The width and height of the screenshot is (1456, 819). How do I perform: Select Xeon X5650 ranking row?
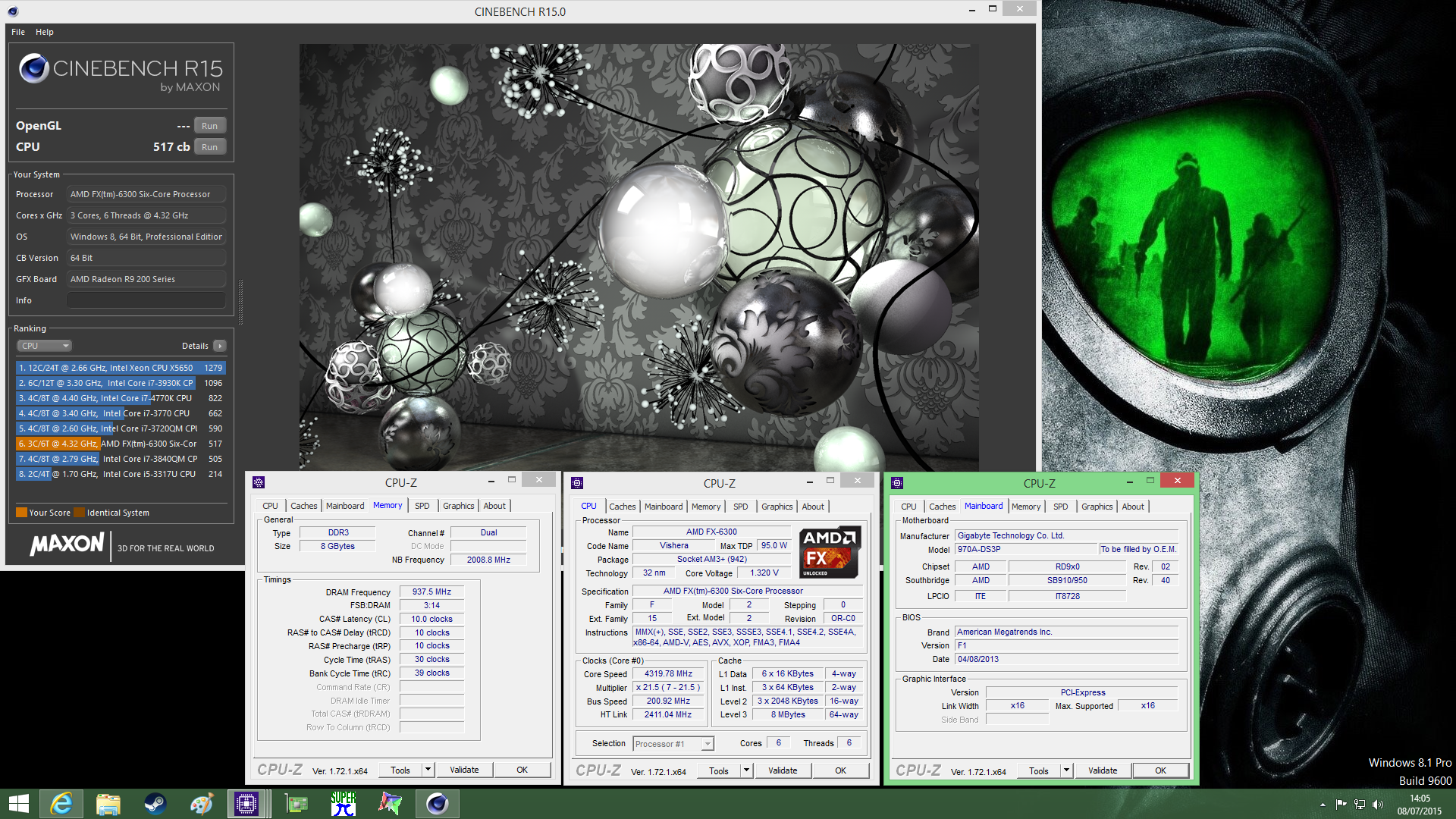coord(121,368)
